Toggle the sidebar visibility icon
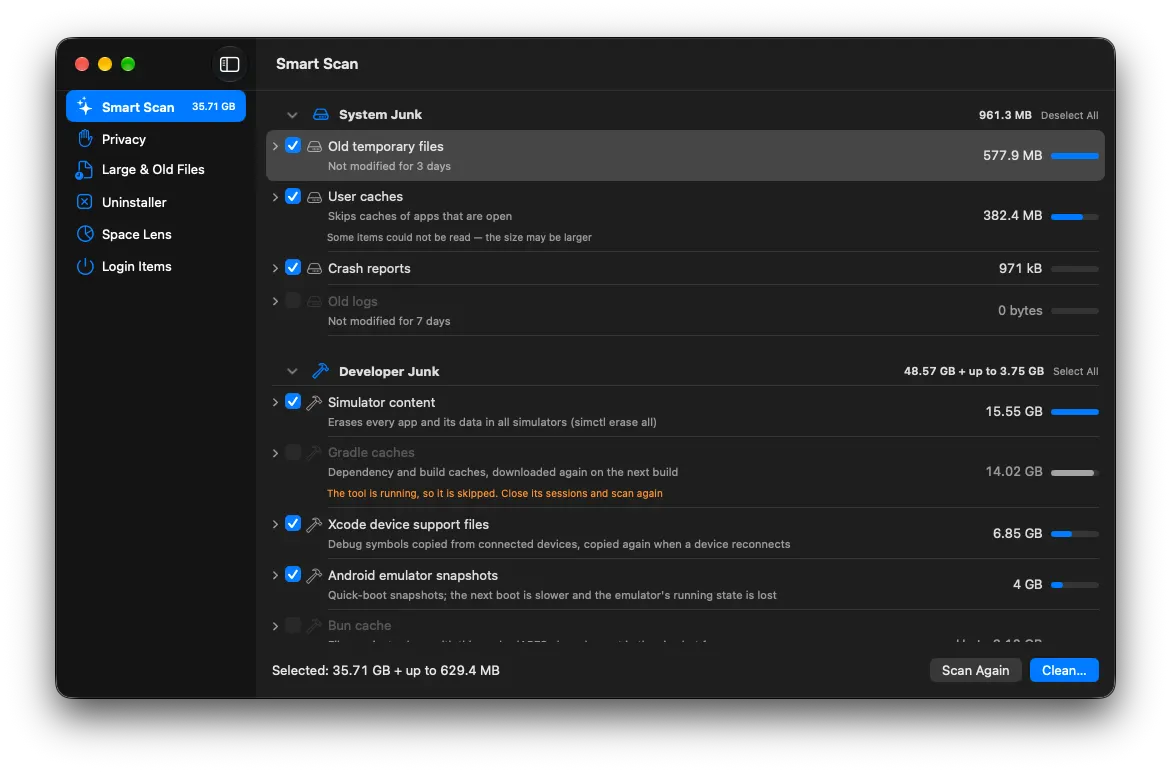Image resolution: width=1171 pixels, height=772 pixels. pyautogui.click(x=229, y=64)
